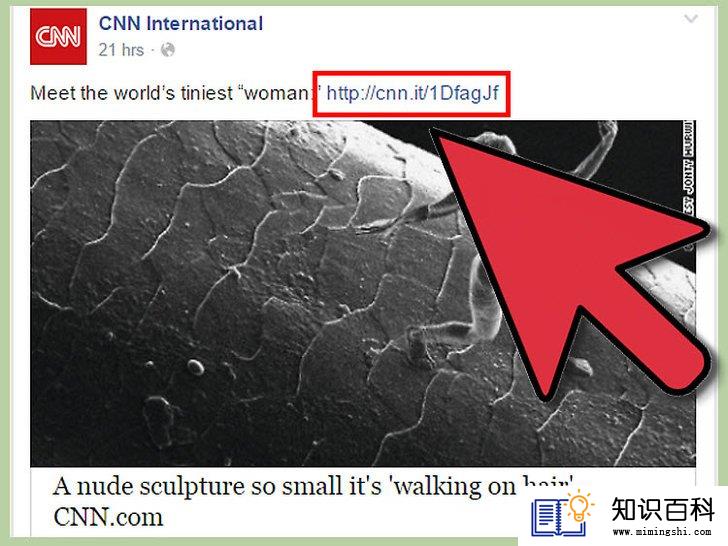Click the globe public audience icon
728x546 pixels.
click(x=168, y=50)
